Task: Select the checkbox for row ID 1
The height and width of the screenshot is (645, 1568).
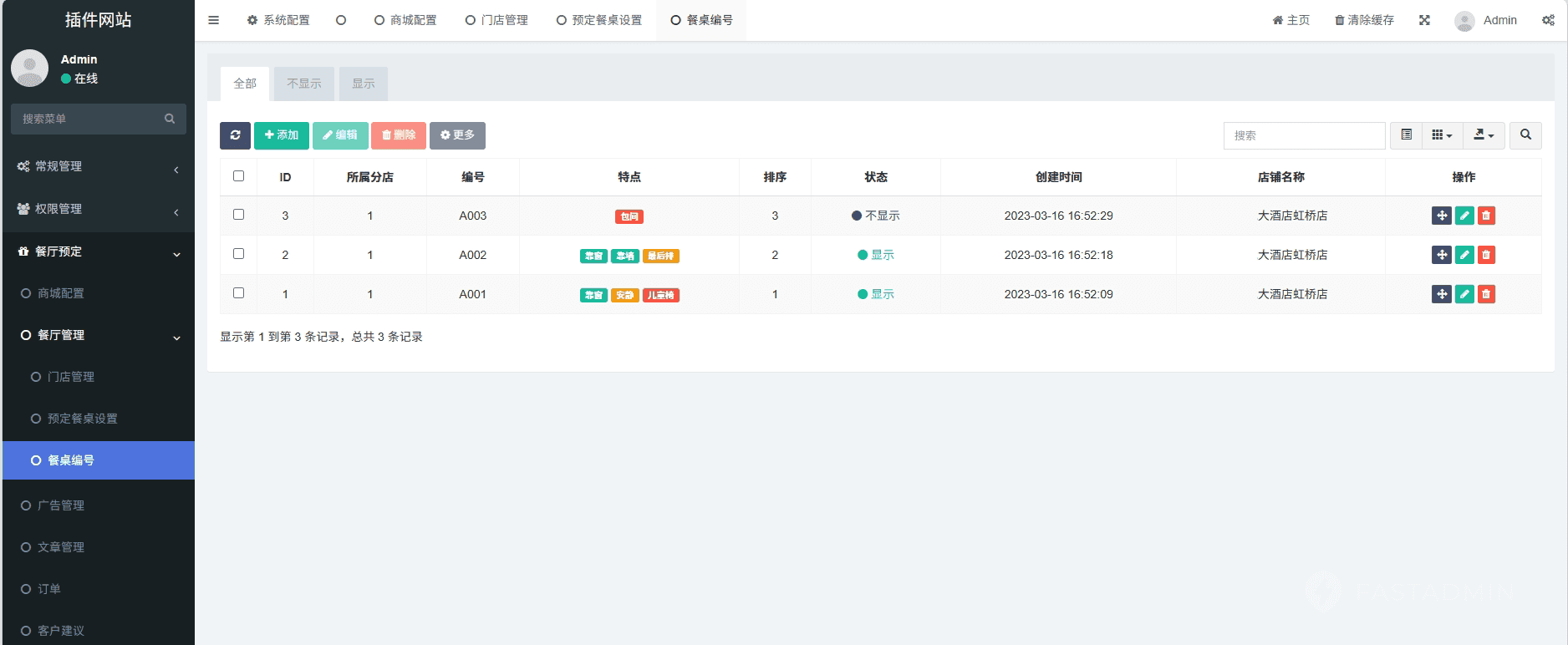Action: pyautogui.click(x=238, y=293)
